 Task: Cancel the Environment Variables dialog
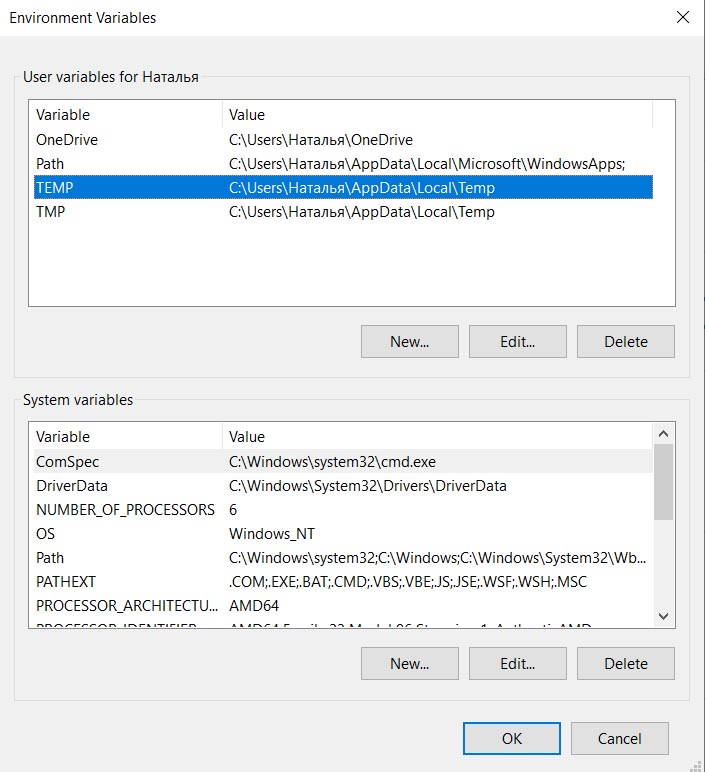(619, 739)
